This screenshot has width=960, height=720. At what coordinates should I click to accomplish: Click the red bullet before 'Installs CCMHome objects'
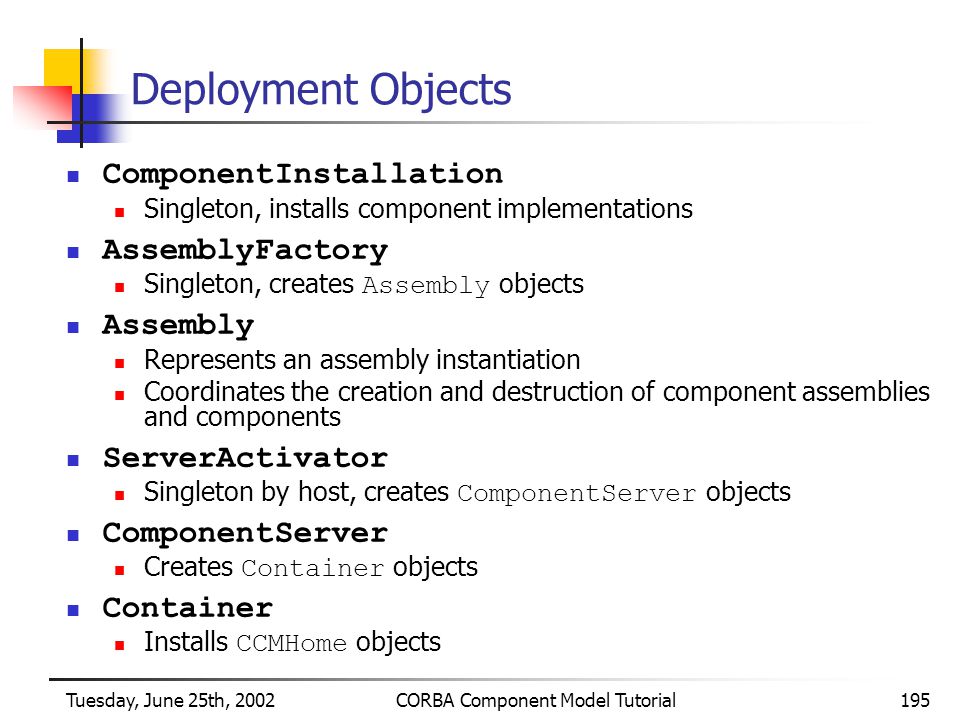120,645
